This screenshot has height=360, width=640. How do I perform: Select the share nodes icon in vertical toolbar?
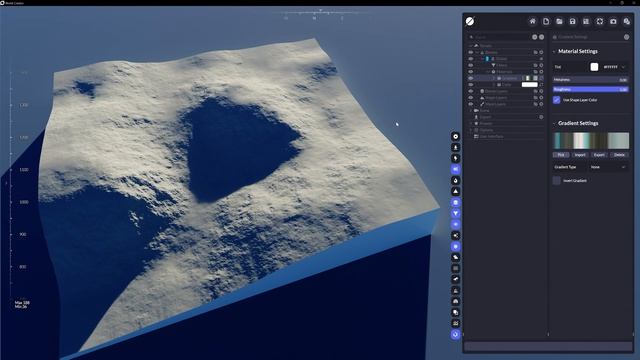(456, 236)
